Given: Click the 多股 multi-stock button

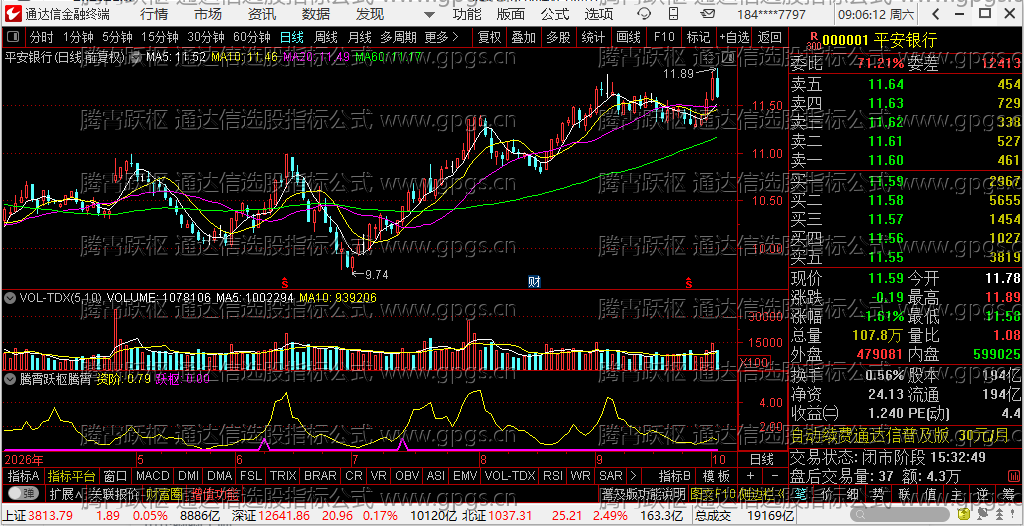Looking at the screenshot, I should tap(558, 37).
